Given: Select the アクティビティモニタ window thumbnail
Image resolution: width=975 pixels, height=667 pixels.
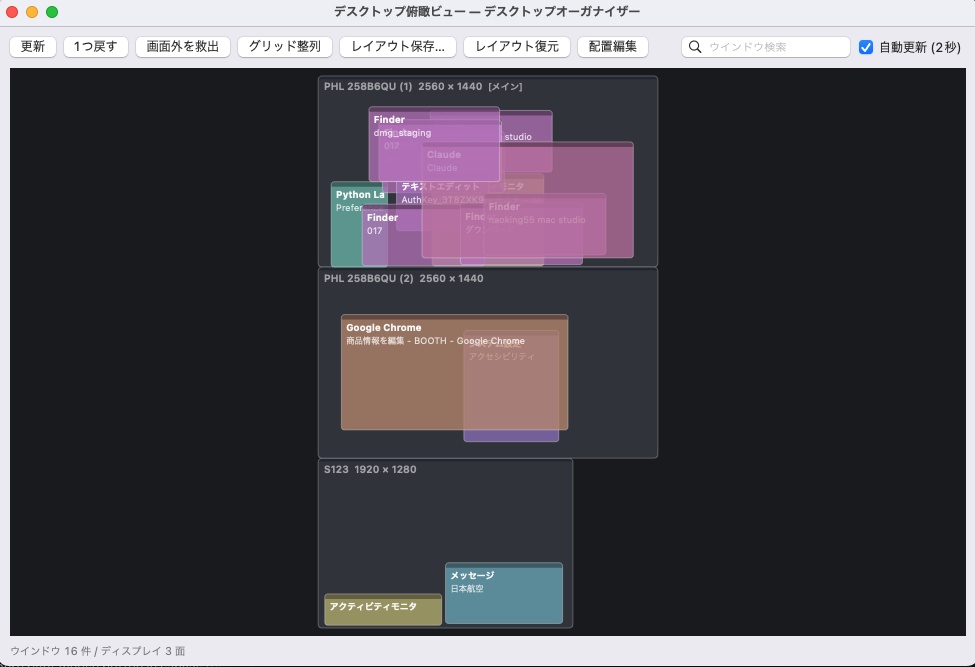Looking at the screenshot, I should (x=383, y=609).
